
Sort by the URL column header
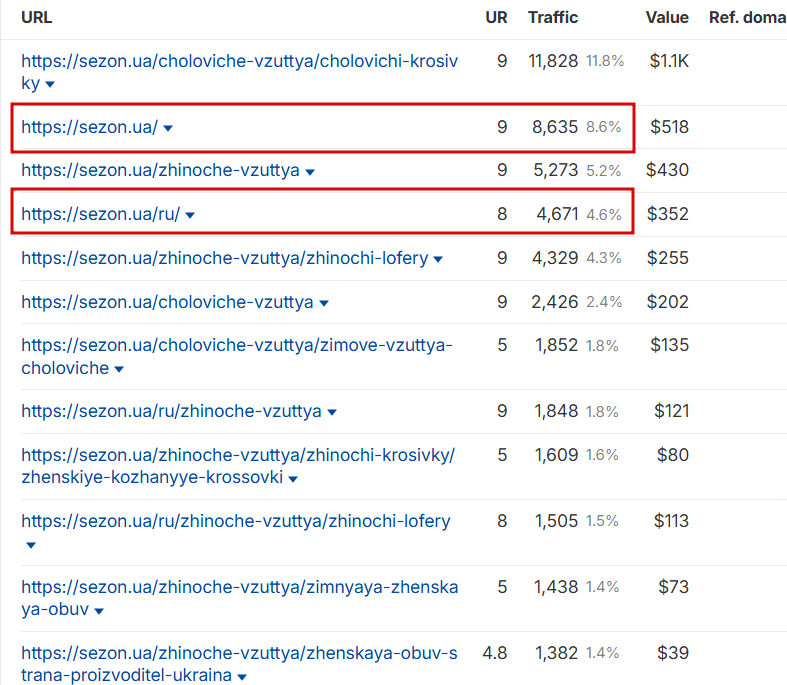click(x=37, y=18)
